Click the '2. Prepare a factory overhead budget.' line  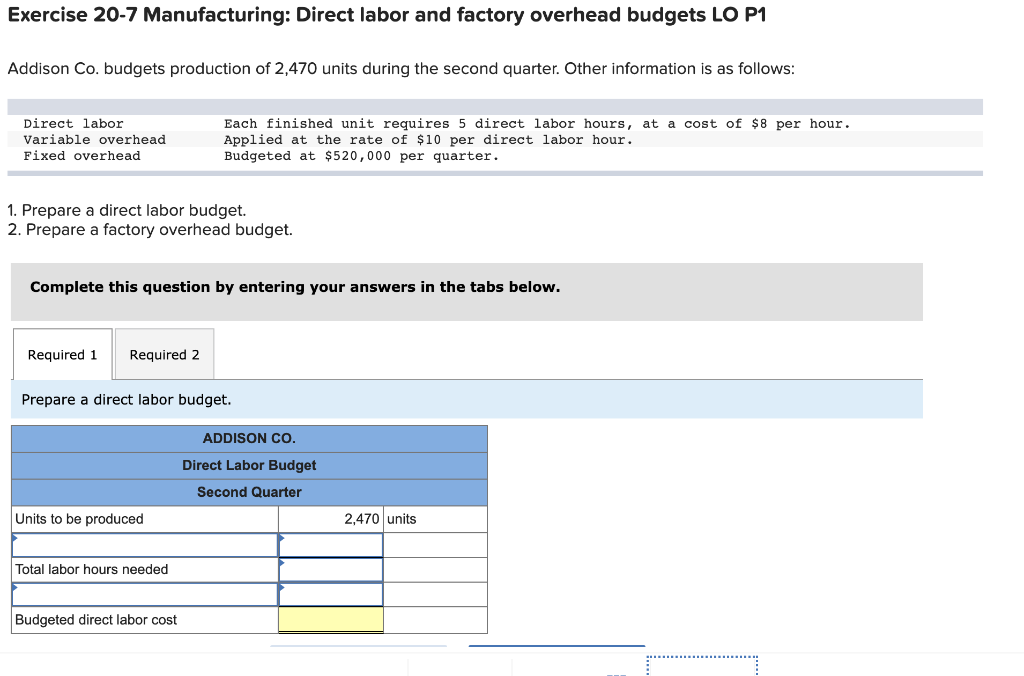(150, 230)
